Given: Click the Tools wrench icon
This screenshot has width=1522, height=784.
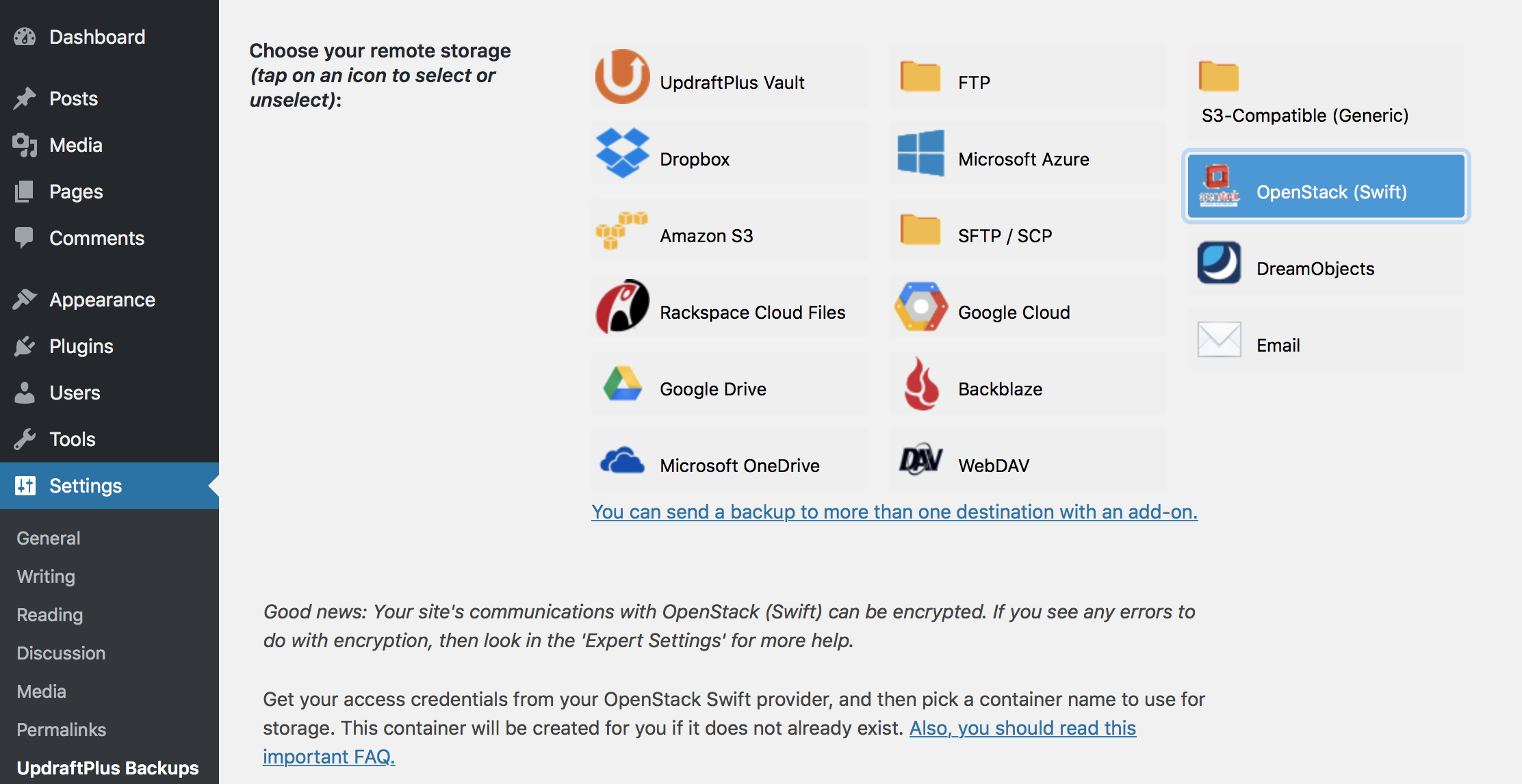Looking at the screenshot, I should [x=25, y=439].
